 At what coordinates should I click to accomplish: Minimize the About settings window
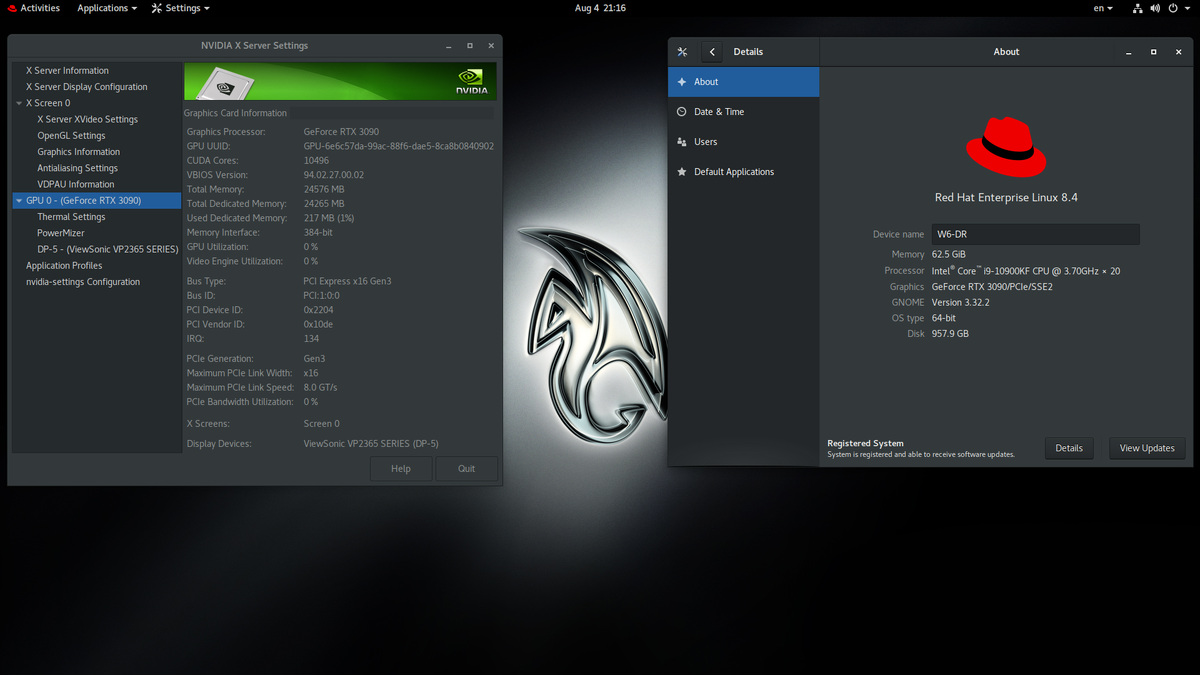coord(1131,52)
